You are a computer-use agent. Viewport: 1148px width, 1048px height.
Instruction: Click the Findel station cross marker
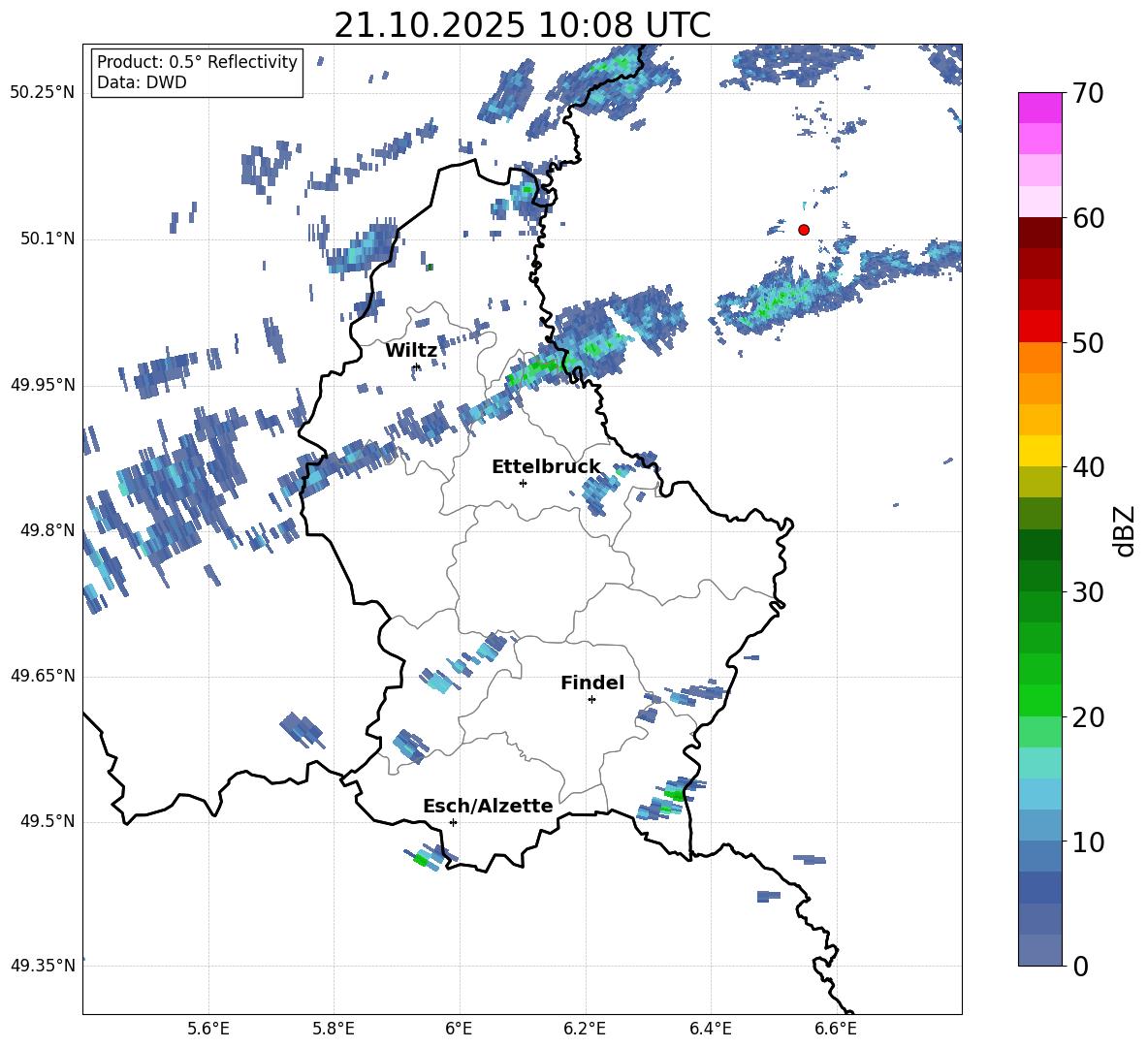[591, 700]
